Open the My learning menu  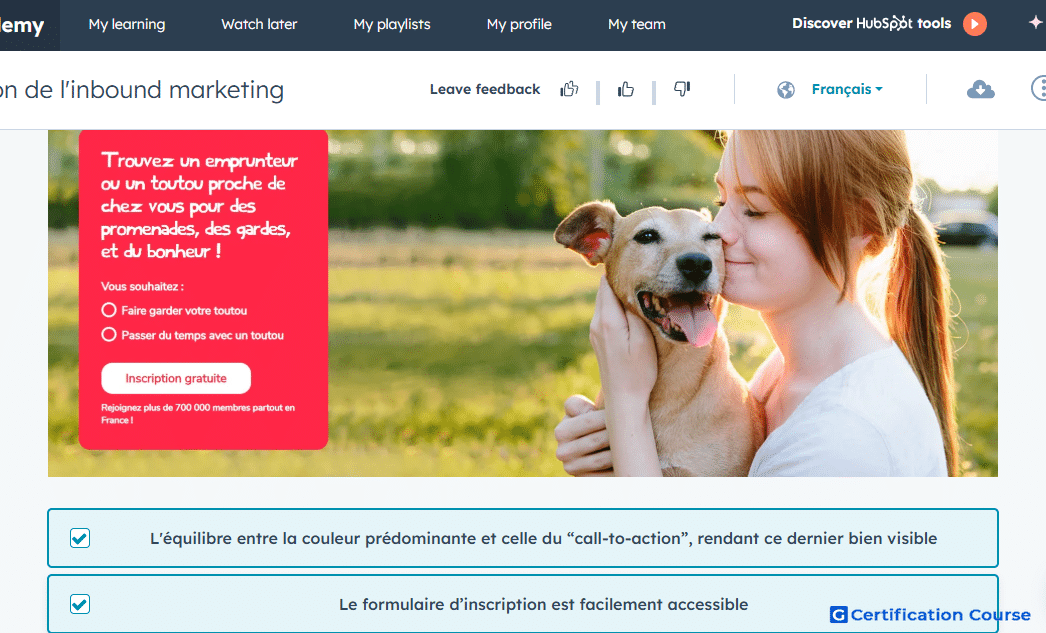pyautogui.click(x=127, y=24)
